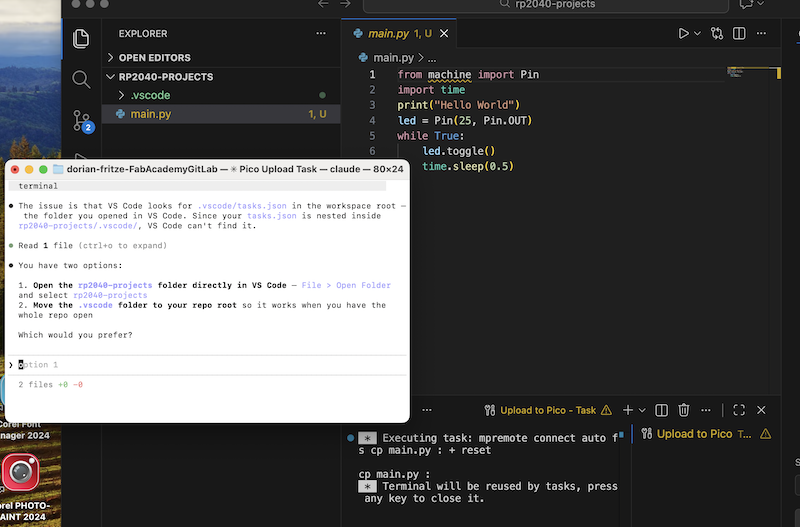Click the Executing task mpremote terminal output line

coord(487,444)
